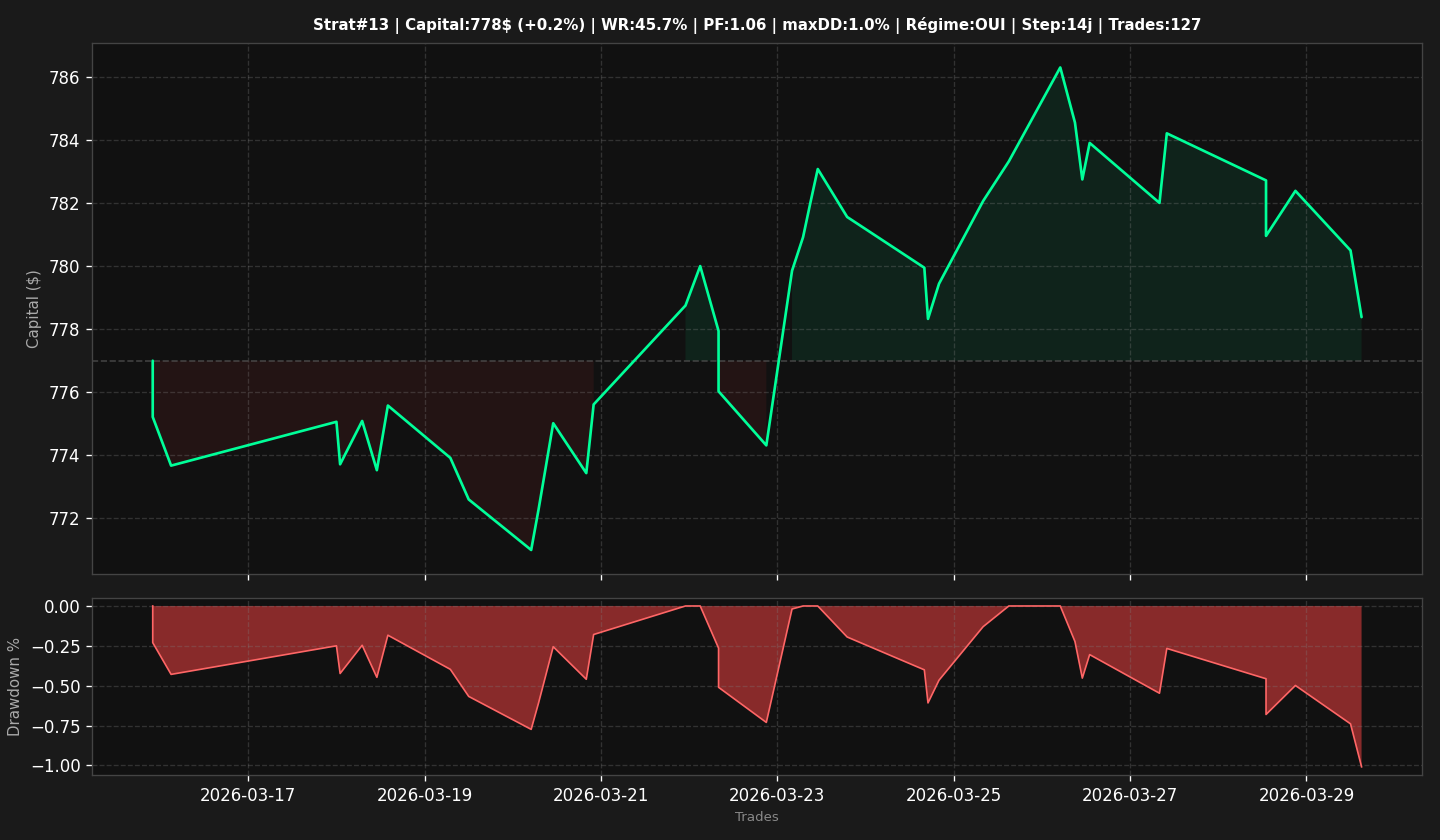
Task: Click the −0.25 drawdown axis label
Action: 55,647
